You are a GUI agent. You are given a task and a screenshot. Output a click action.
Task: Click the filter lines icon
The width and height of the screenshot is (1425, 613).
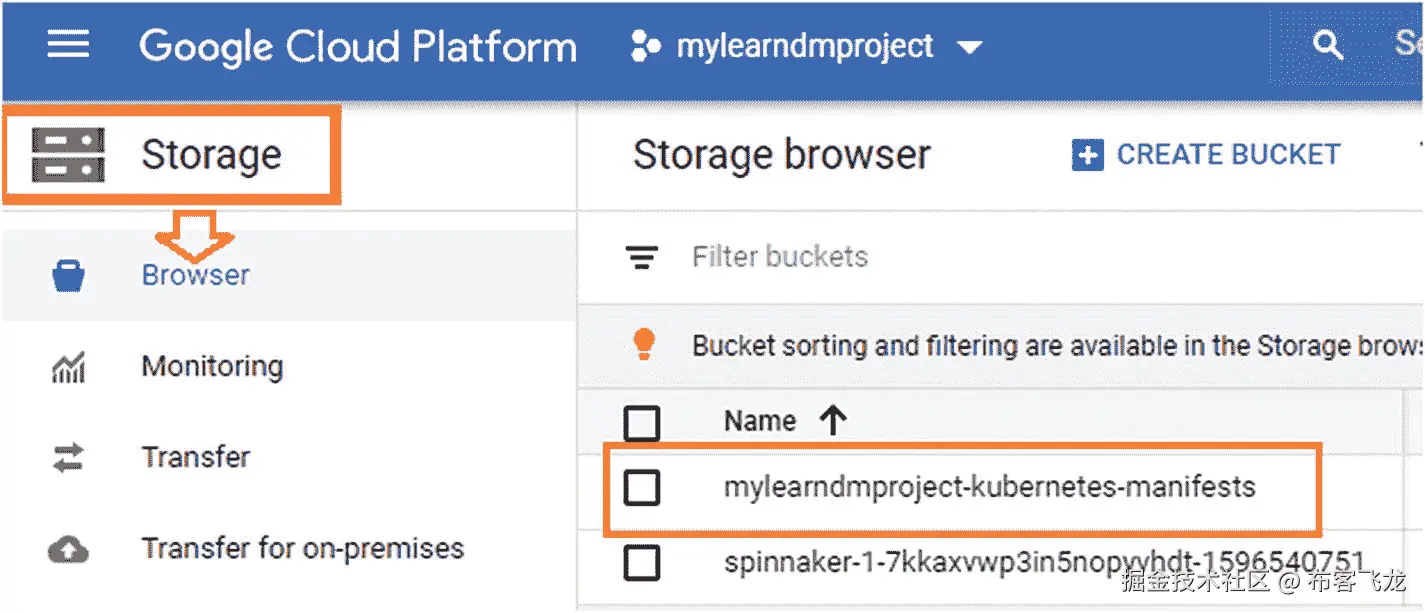[641, 258]
